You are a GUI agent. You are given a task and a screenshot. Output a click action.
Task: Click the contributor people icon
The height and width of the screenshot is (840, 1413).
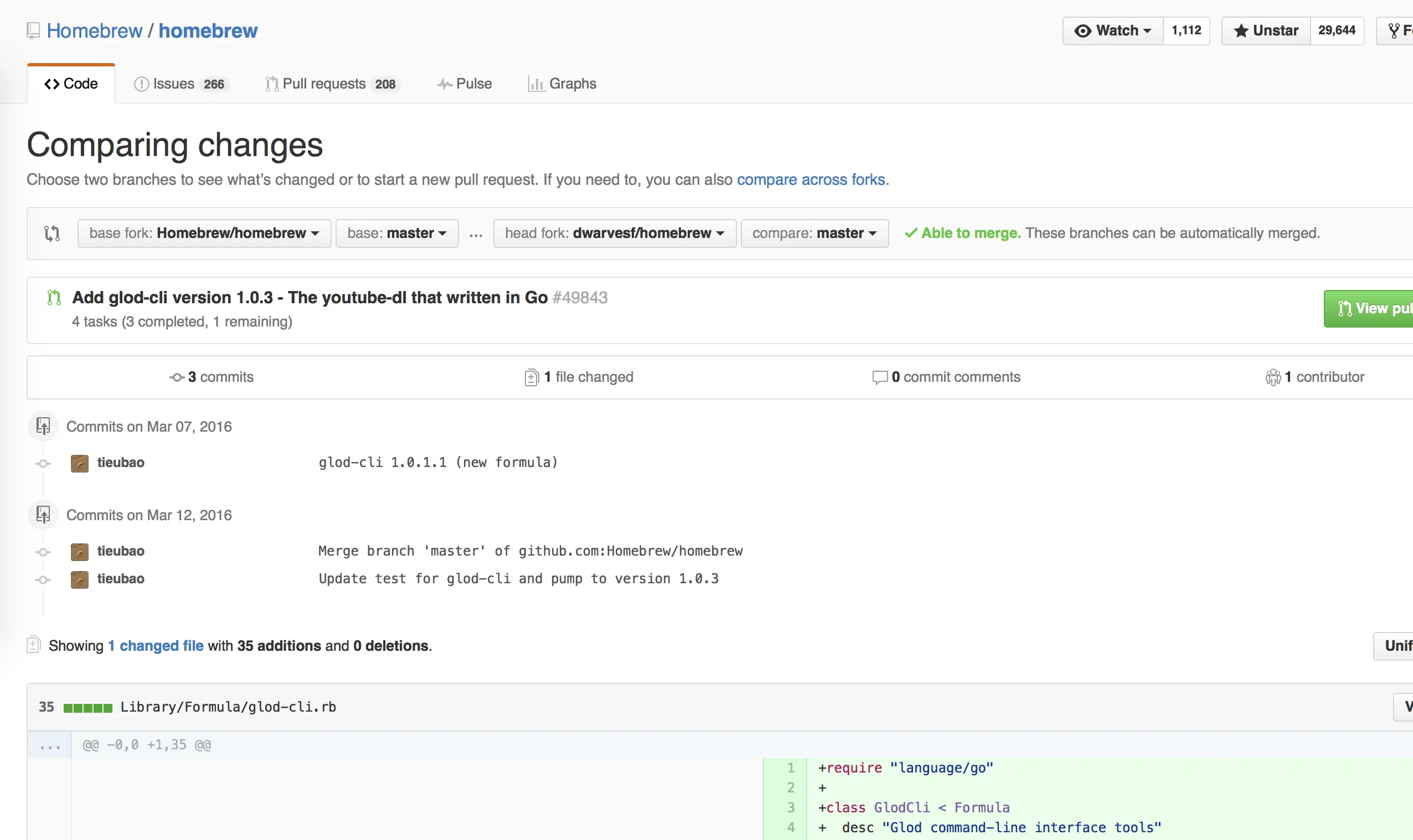point(1273,377)
